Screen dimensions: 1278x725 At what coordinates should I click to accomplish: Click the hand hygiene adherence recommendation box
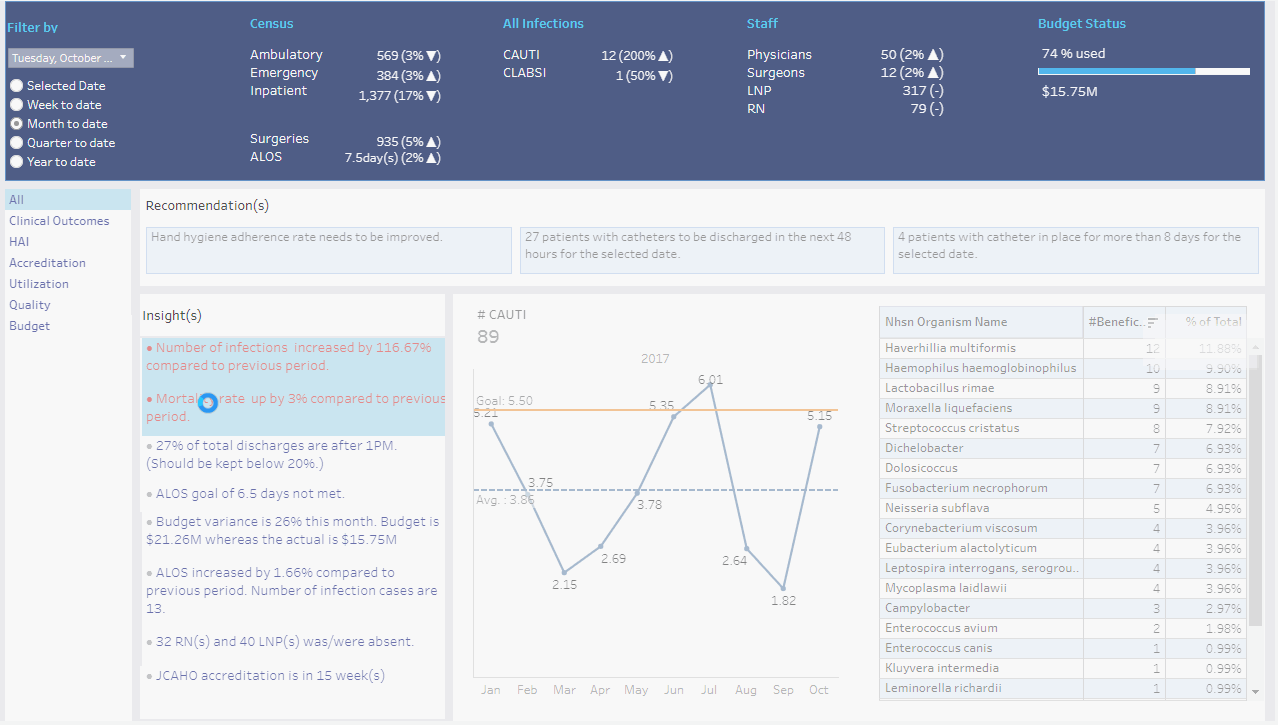coord(328,250)
